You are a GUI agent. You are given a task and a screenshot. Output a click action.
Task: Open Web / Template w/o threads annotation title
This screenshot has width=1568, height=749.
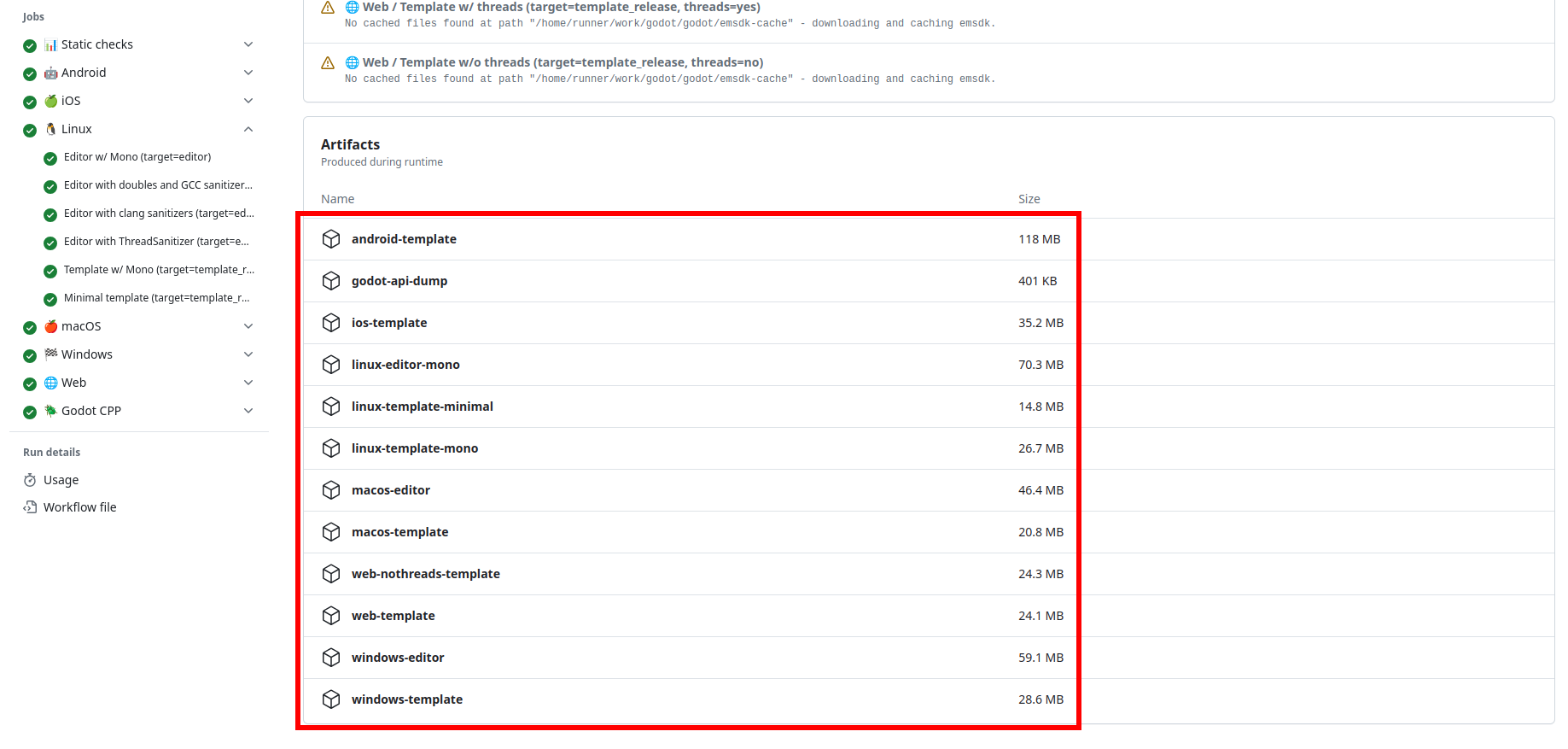pyautogui.click(x=562, y=62)
